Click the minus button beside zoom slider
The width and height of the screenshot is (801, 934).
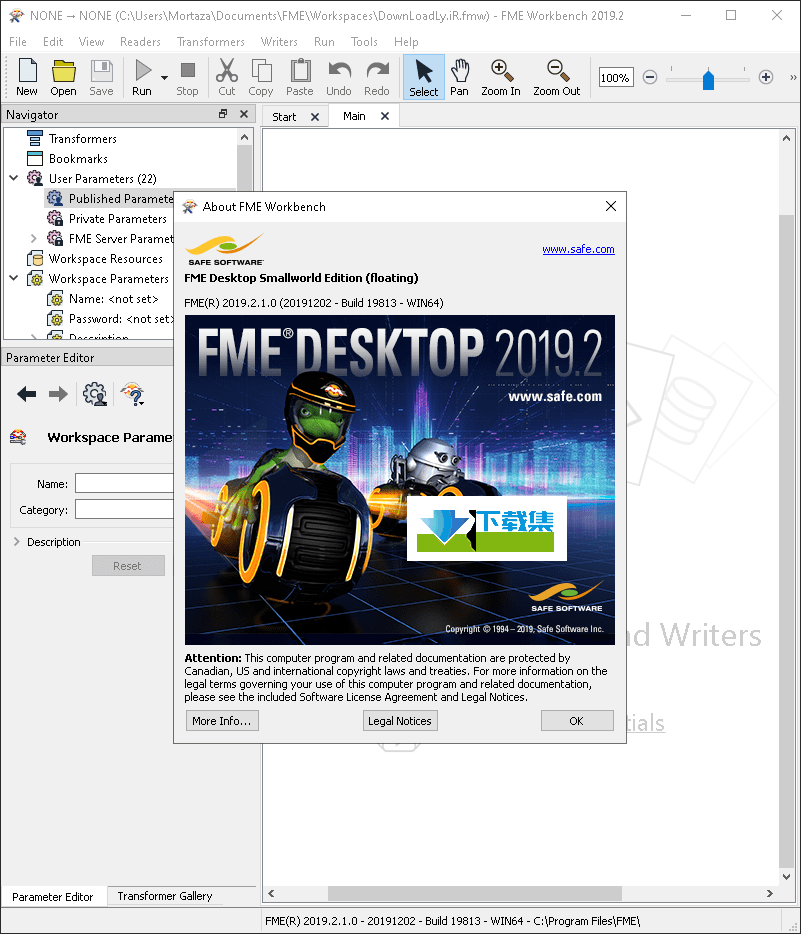pos(650,77)
